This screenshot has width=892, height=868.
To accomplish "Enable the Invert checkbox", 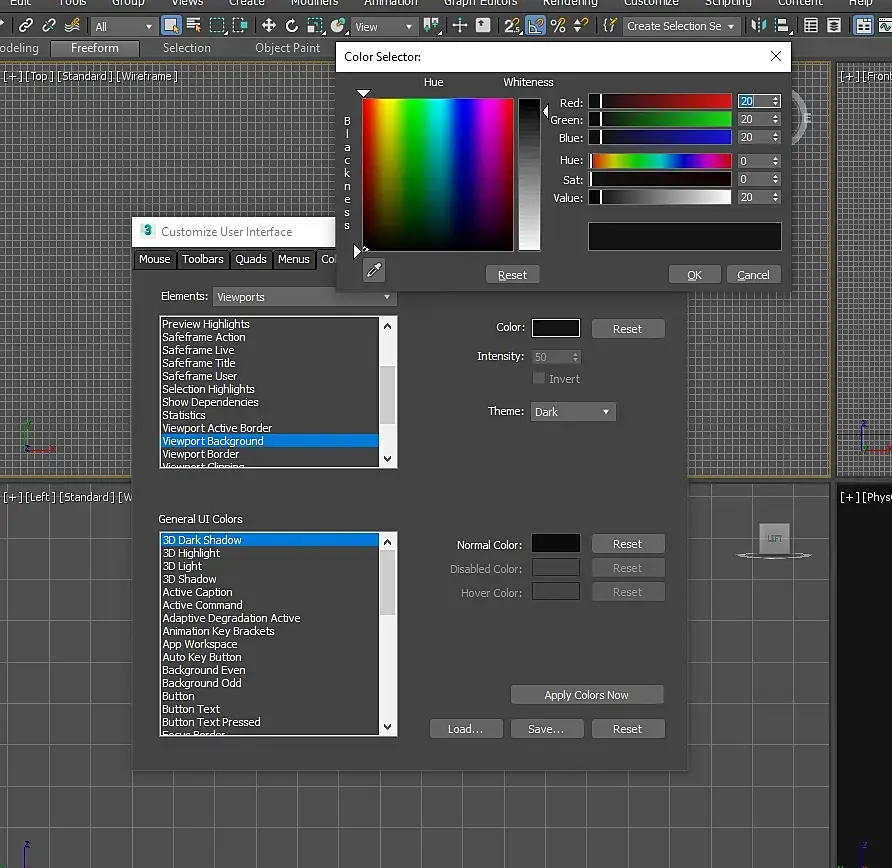I will pyautogui.click(x=540, y=379).
